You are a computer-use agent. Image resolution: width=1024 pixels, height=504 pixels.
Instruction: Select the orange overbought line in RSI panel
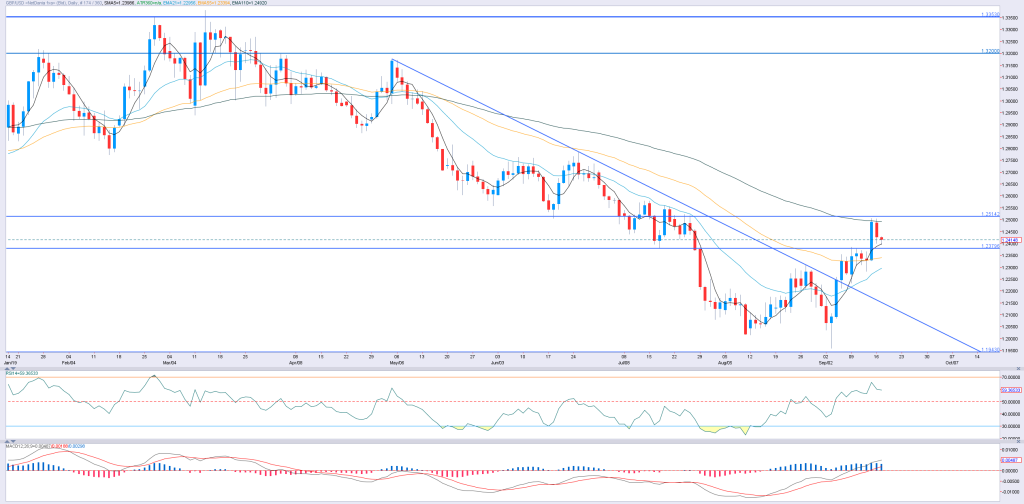503,377
